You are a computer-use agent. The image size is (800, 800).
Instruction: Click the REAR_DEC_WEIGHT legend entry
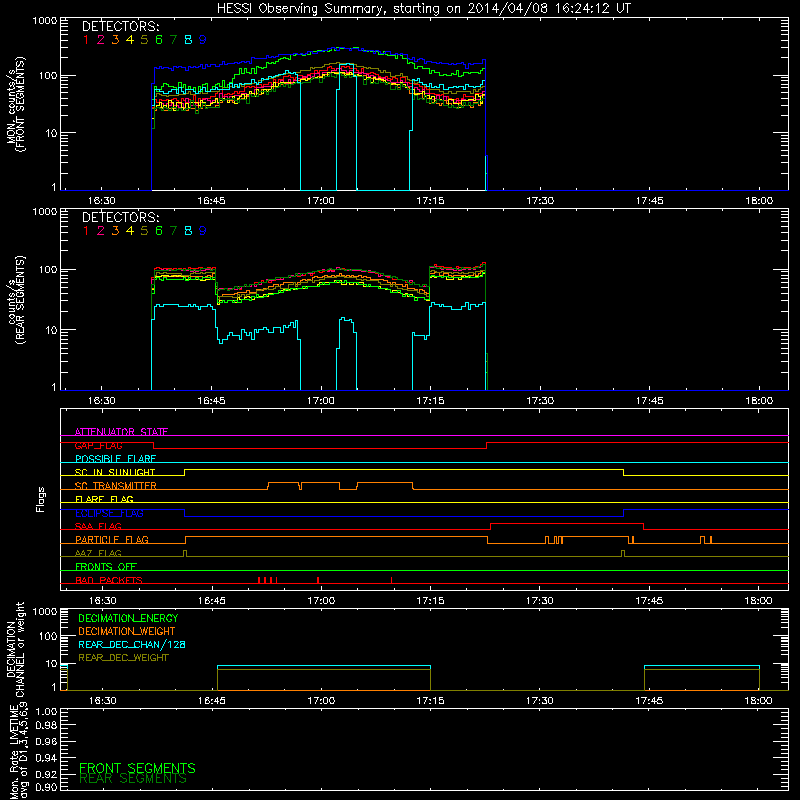coord(123,658)
